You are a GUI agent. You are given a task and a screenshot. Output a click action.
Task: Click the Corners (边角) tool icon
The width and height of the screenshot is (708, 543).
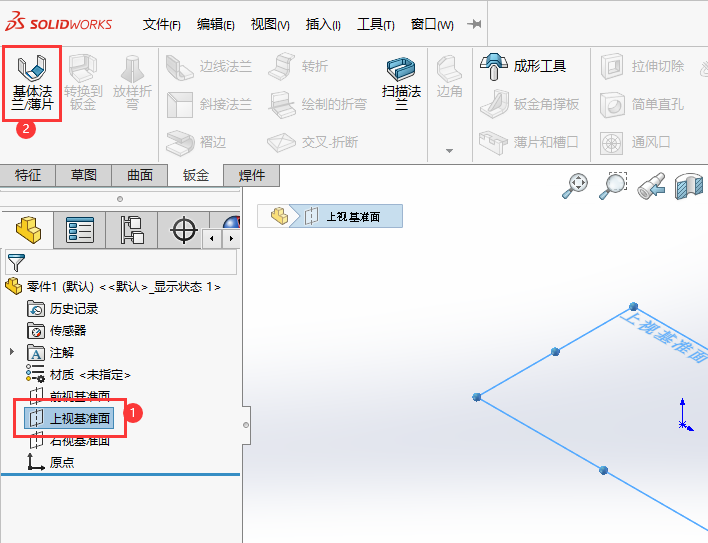(449, 77)
